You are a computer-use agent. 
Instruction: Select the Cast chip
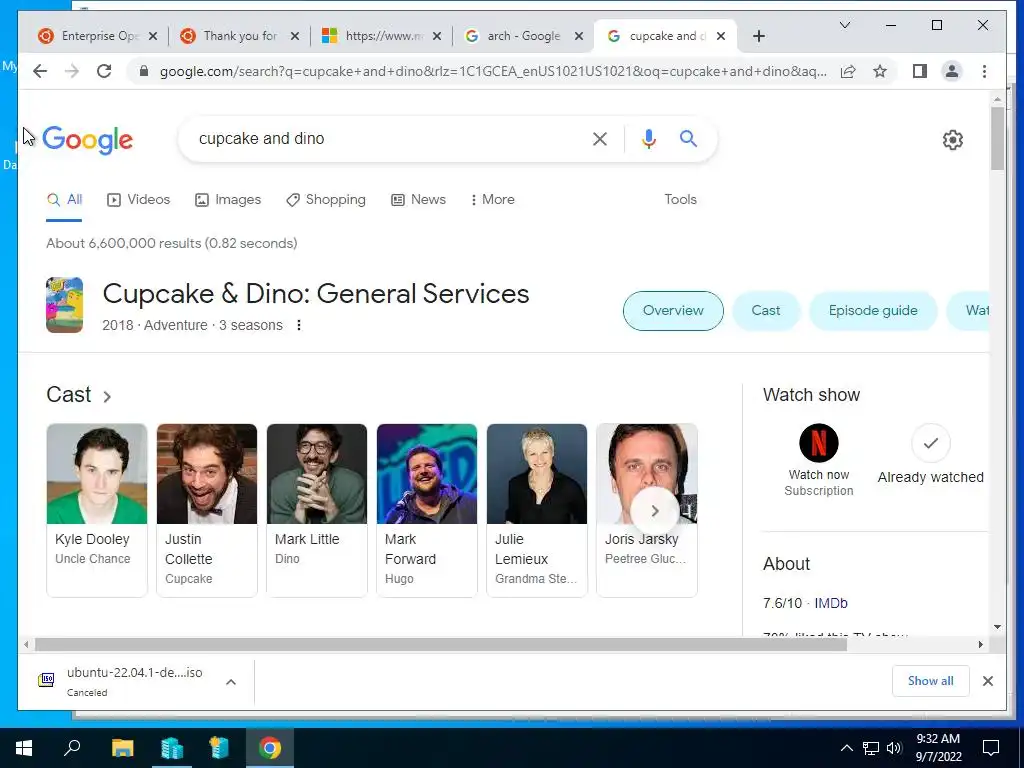click(x=765, y=311)
